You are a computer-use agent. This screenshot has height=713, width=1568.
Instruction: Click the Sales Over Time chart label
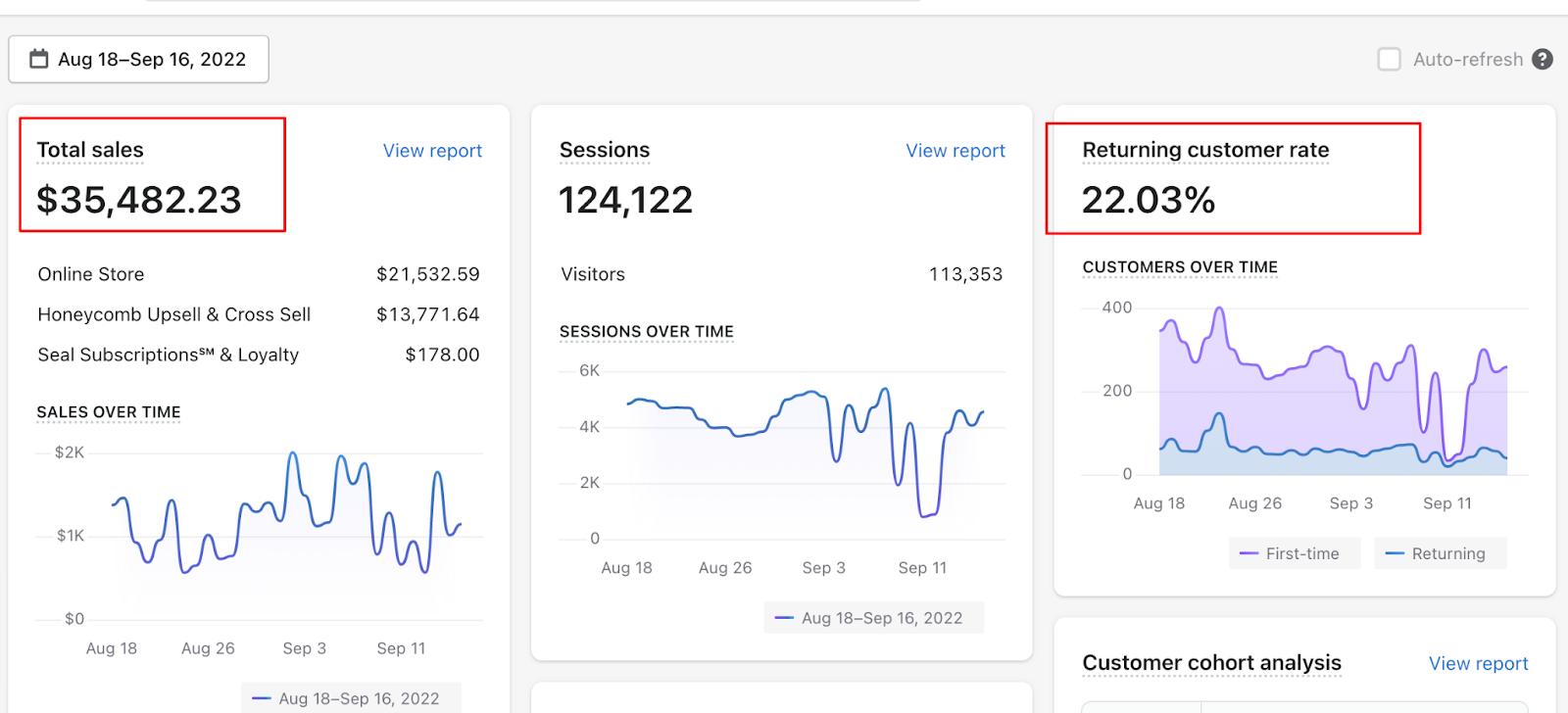(x=109, y=412)
